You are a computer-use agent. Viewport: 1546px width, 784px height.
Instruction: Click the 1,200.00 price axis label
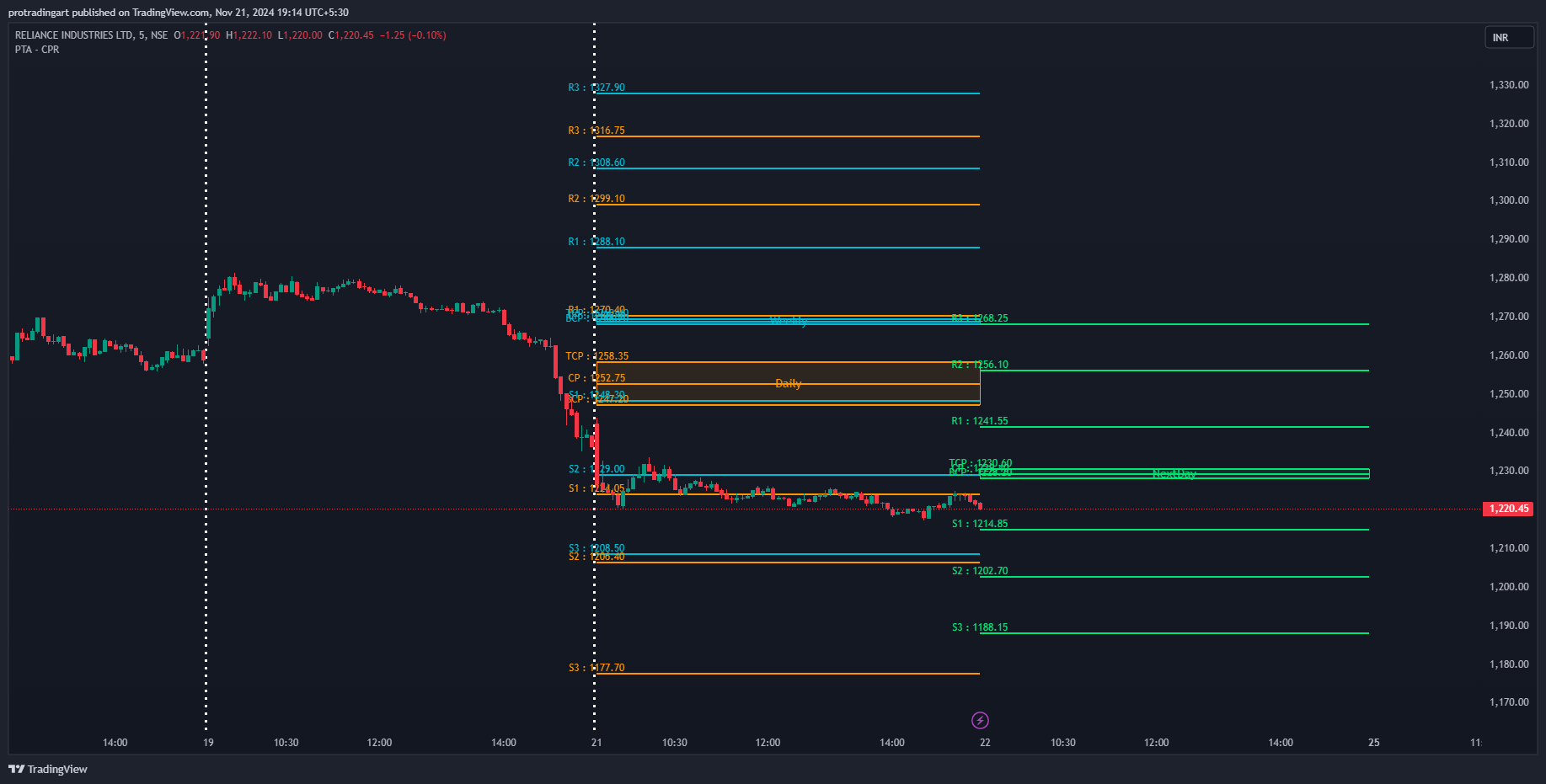point(1509,587)
